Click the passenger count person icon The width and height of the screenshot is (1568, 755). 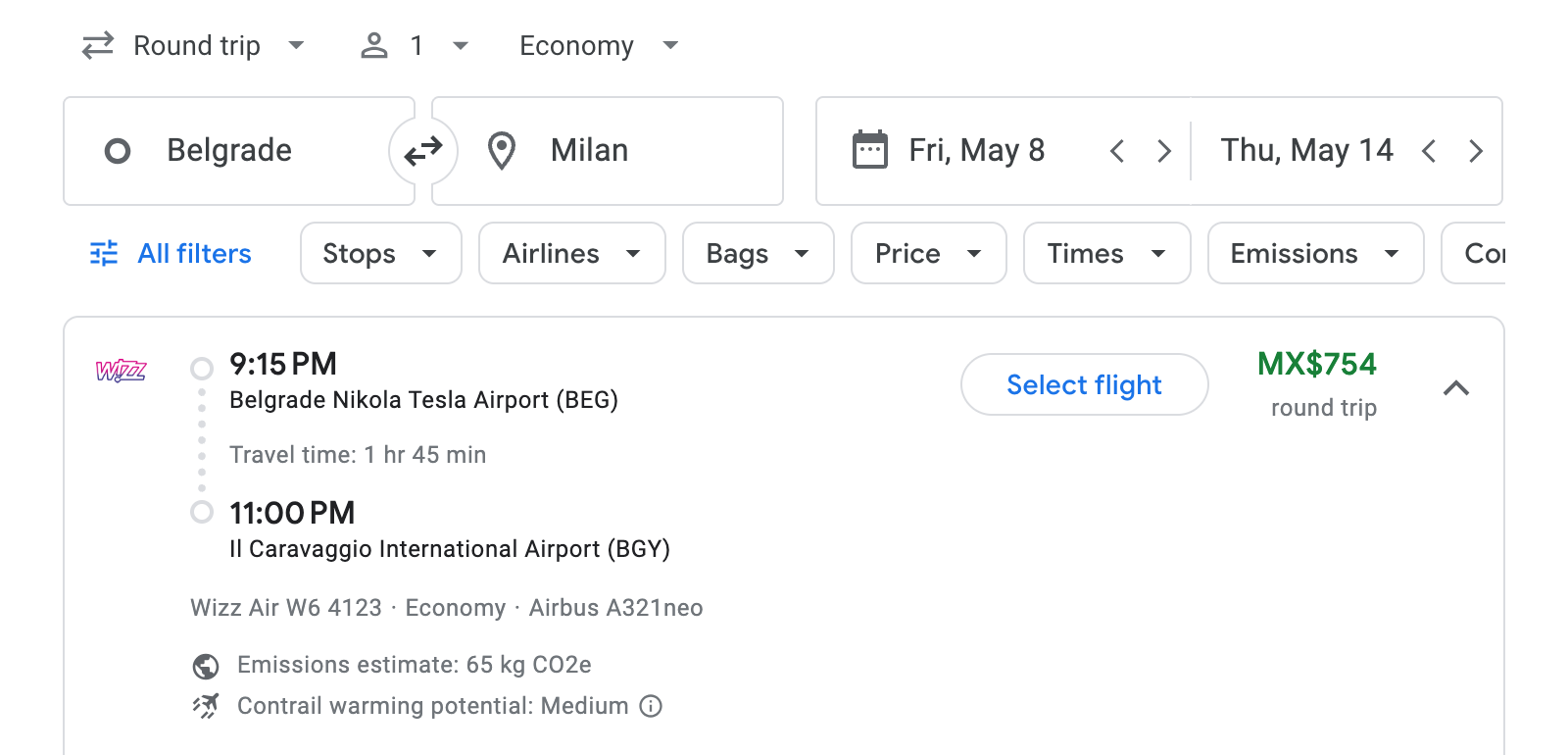373,45
